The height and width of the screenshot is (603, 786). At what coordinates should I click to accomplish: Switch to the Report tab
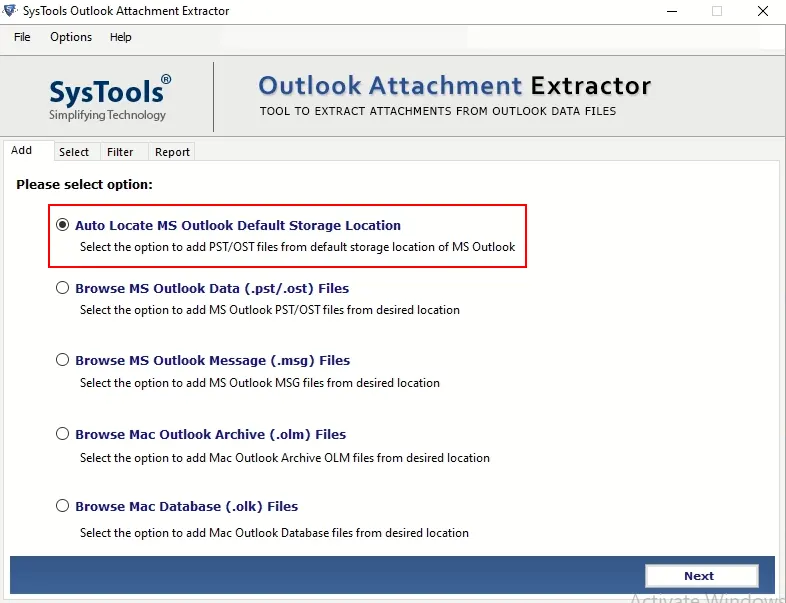[x=172, y=152]
